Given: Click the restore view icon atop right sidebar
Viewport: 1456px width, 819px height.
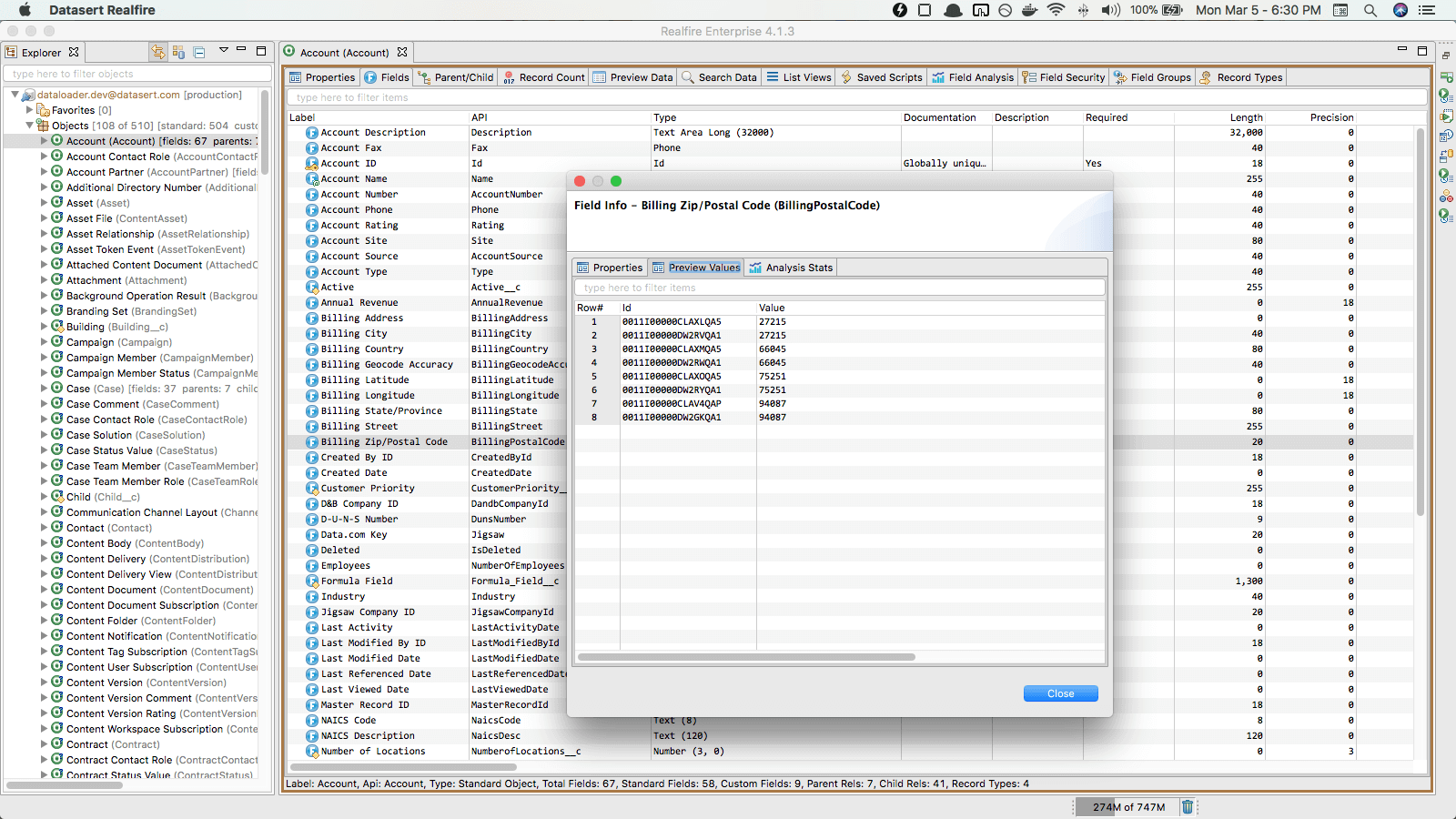Looking at the screenshot, I should [x=1445, y=56].
